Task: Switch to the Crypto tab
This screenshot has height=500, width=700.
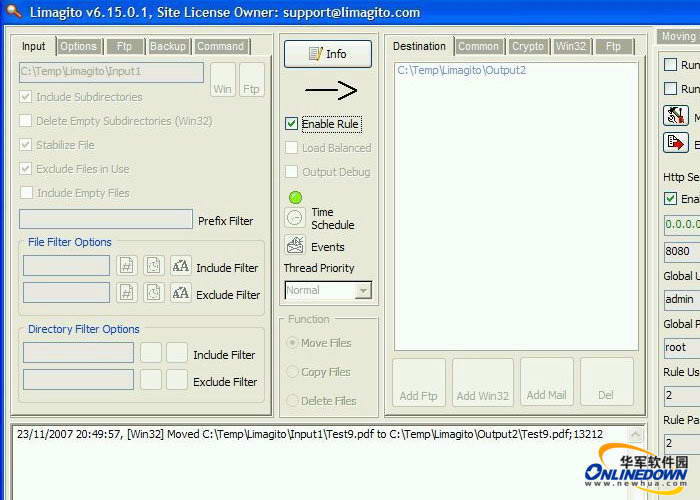Action: pos(528,46)
